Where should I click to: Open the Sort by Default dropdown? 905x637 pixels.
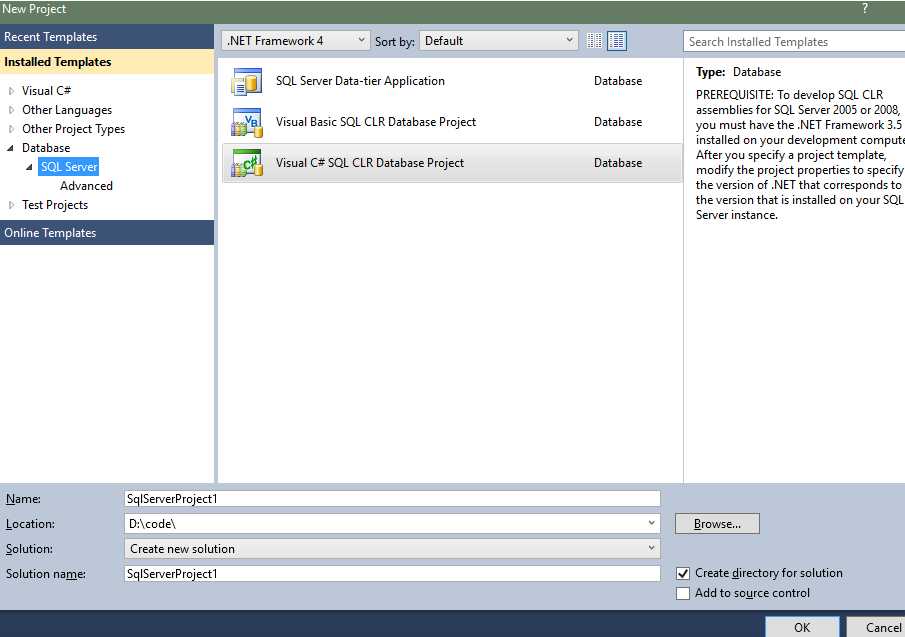click(499, 41)
